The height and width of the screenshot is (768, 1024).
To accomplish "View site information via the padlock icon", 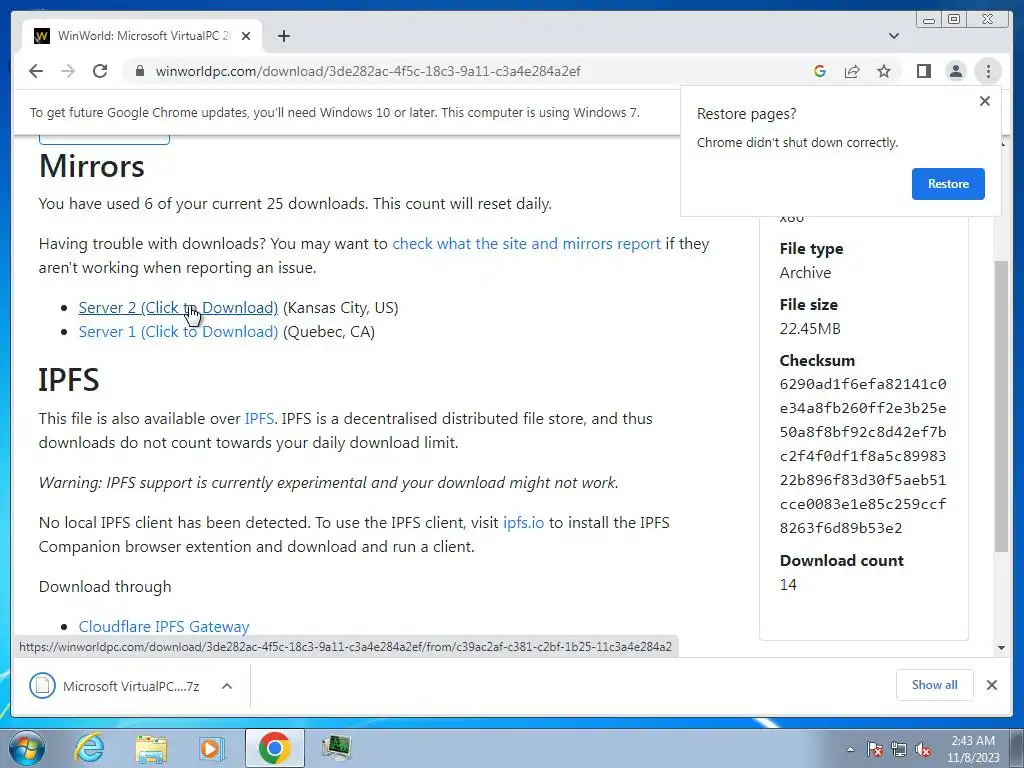I will (139, 71).
